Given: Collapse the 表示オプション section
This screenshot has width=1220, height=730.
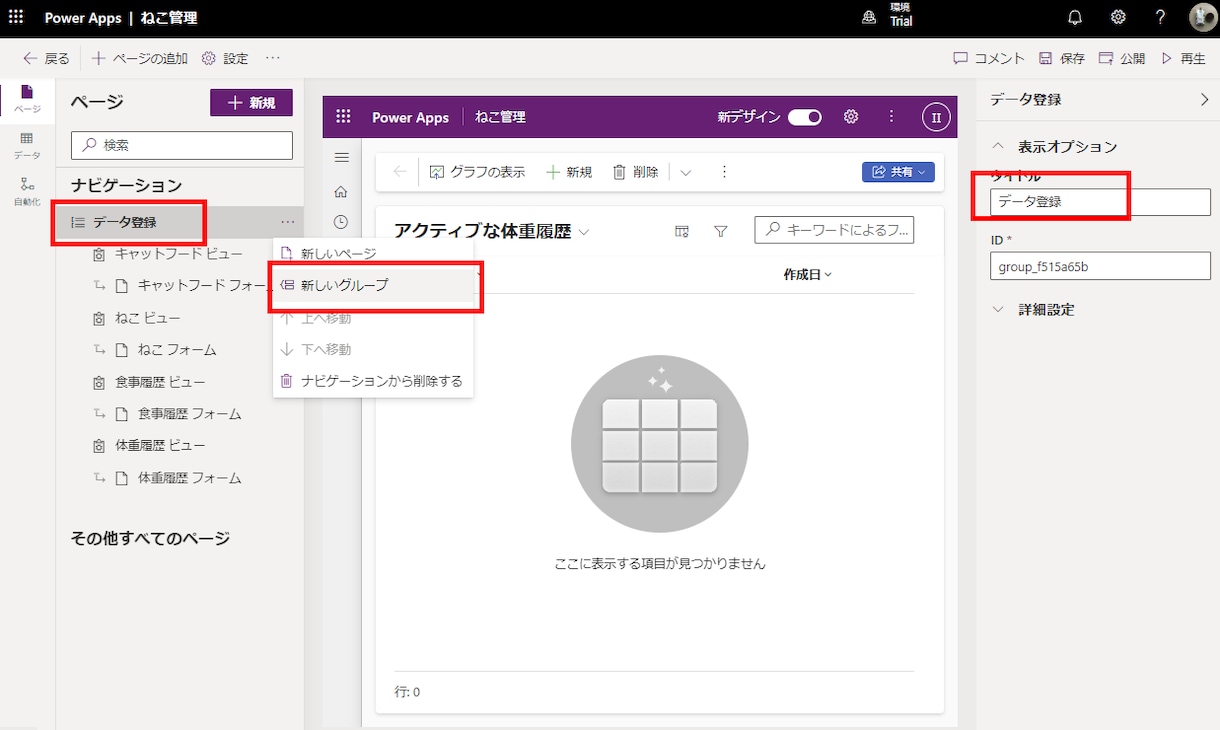Looking at the screenshot, I should (x=1055, y=146).
